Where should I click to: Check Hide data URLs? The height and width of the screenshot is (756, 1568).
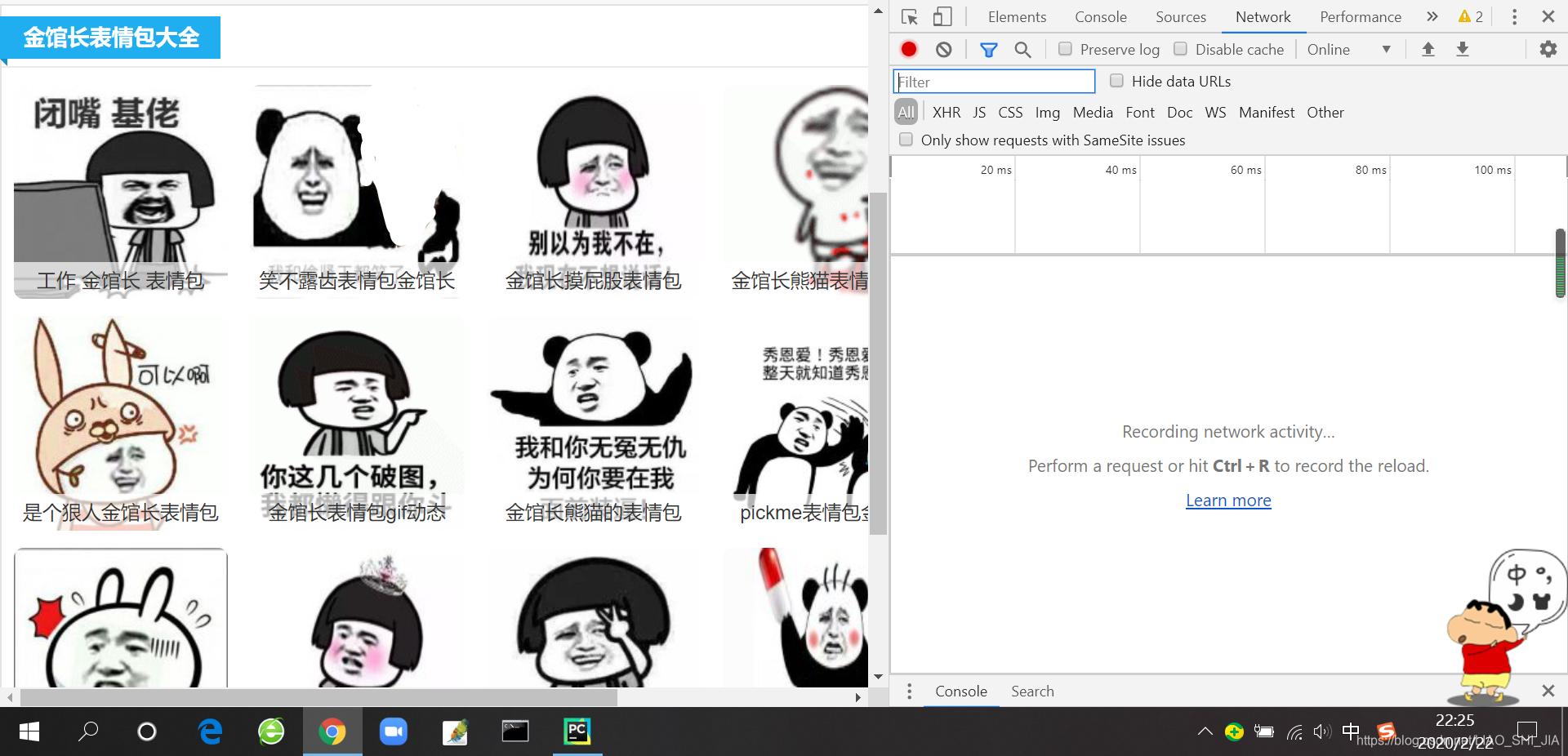(x=1116, y=81)
